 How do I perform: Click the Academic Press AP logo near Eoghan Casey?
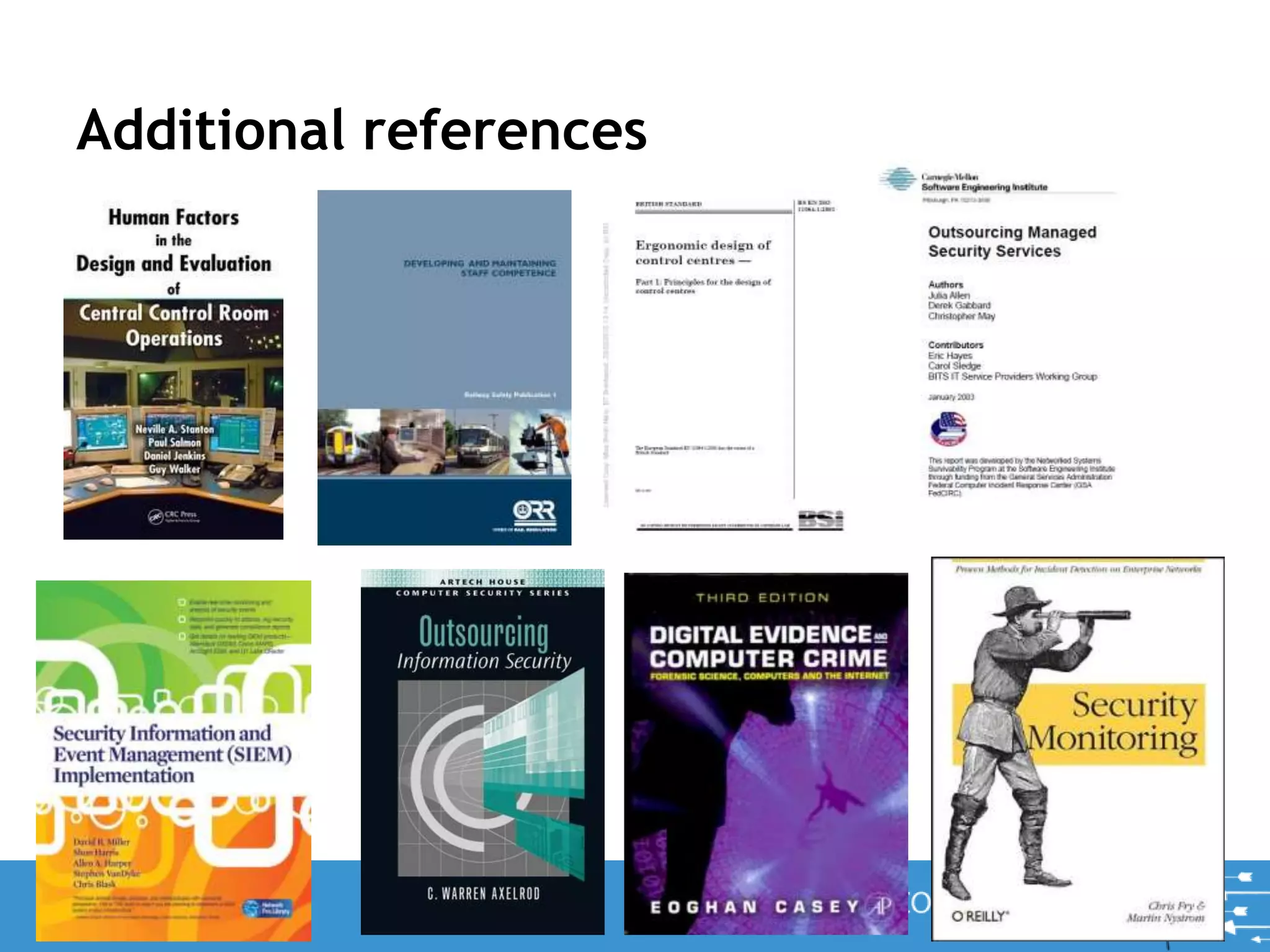coord(881,907)
